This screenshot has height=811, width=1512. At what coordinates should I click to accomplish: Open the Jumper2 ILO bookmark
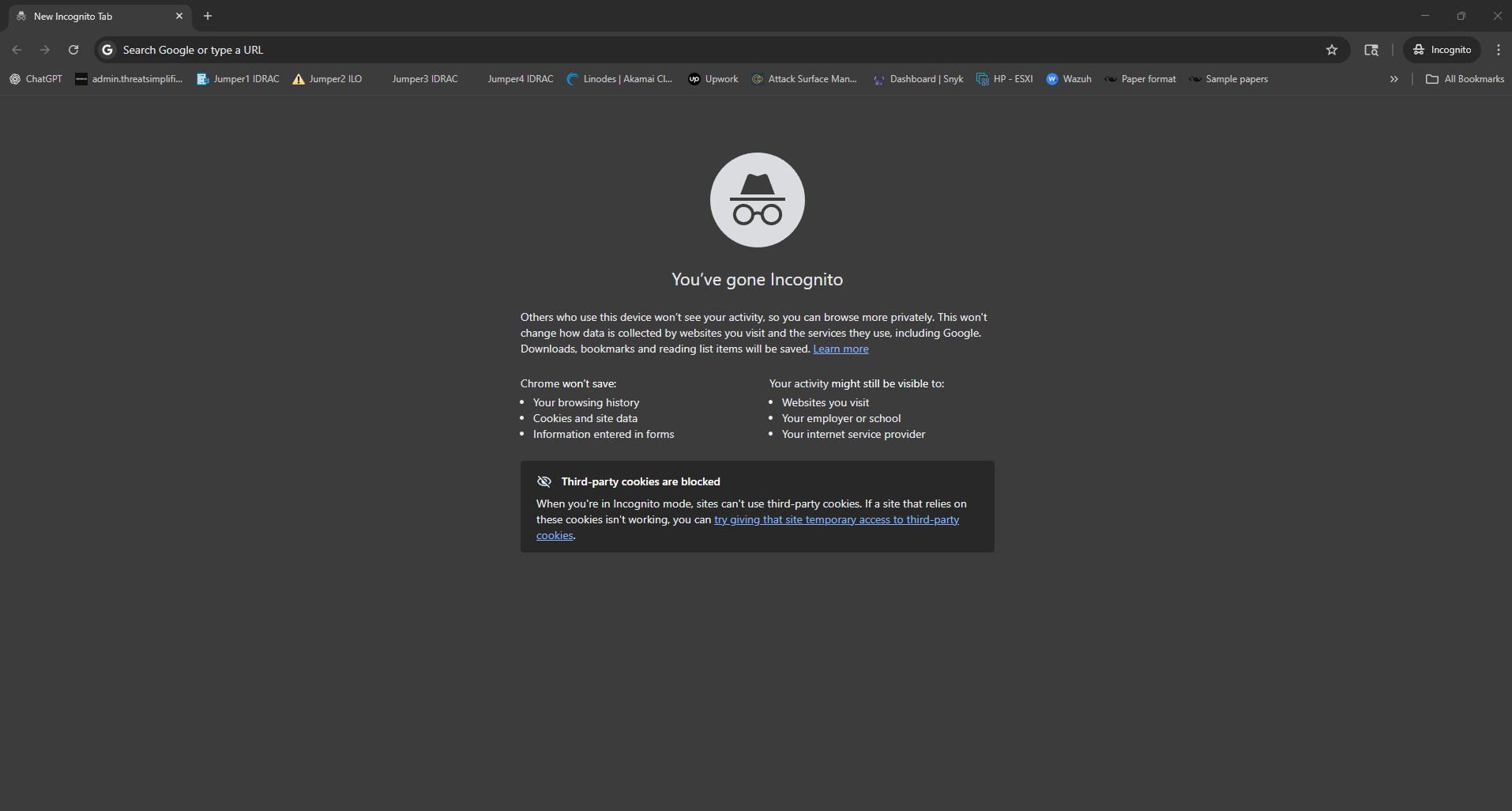(327, 78)
